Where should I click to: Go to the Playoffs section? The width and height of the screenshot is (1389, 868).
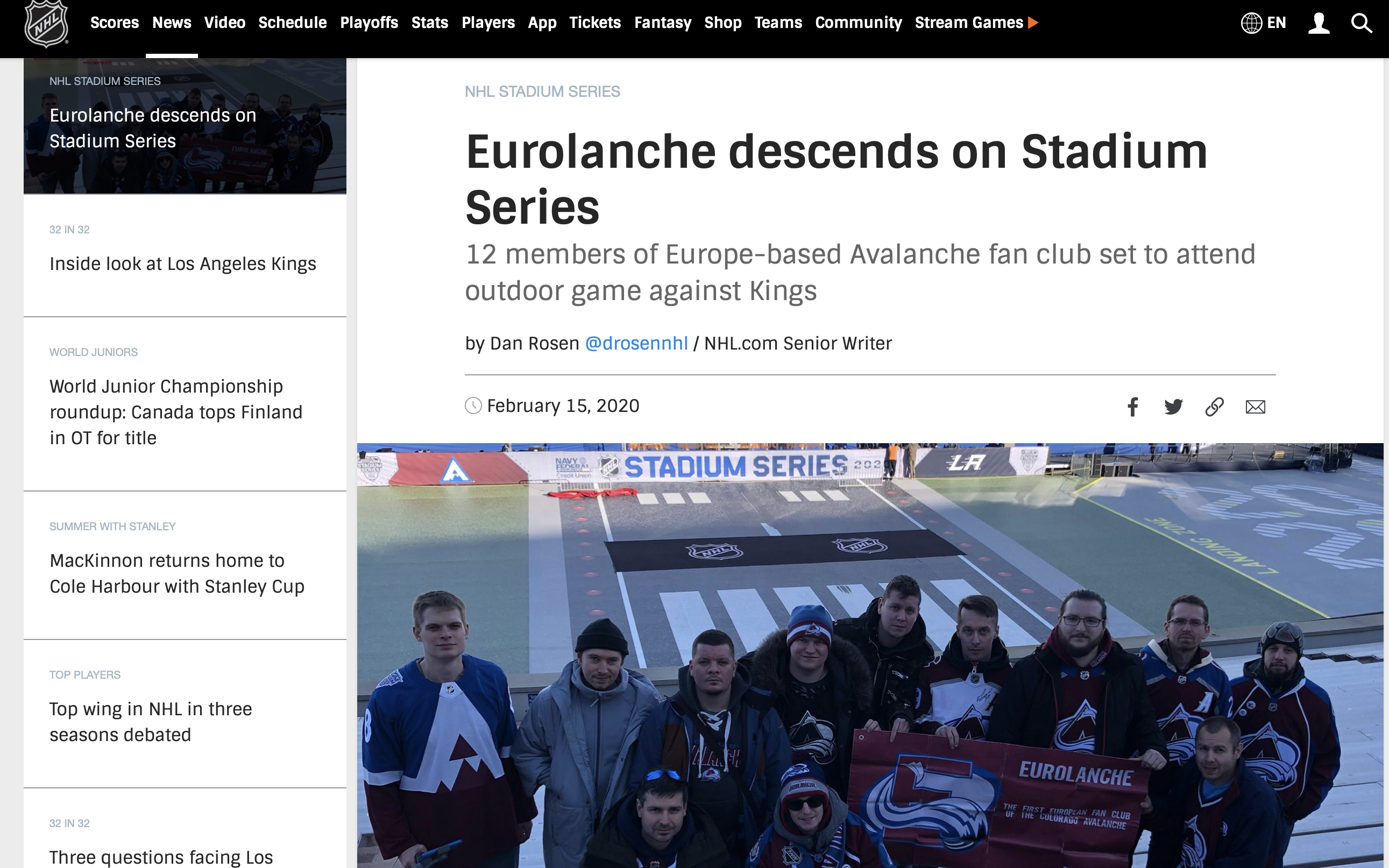tap(368, 23)
